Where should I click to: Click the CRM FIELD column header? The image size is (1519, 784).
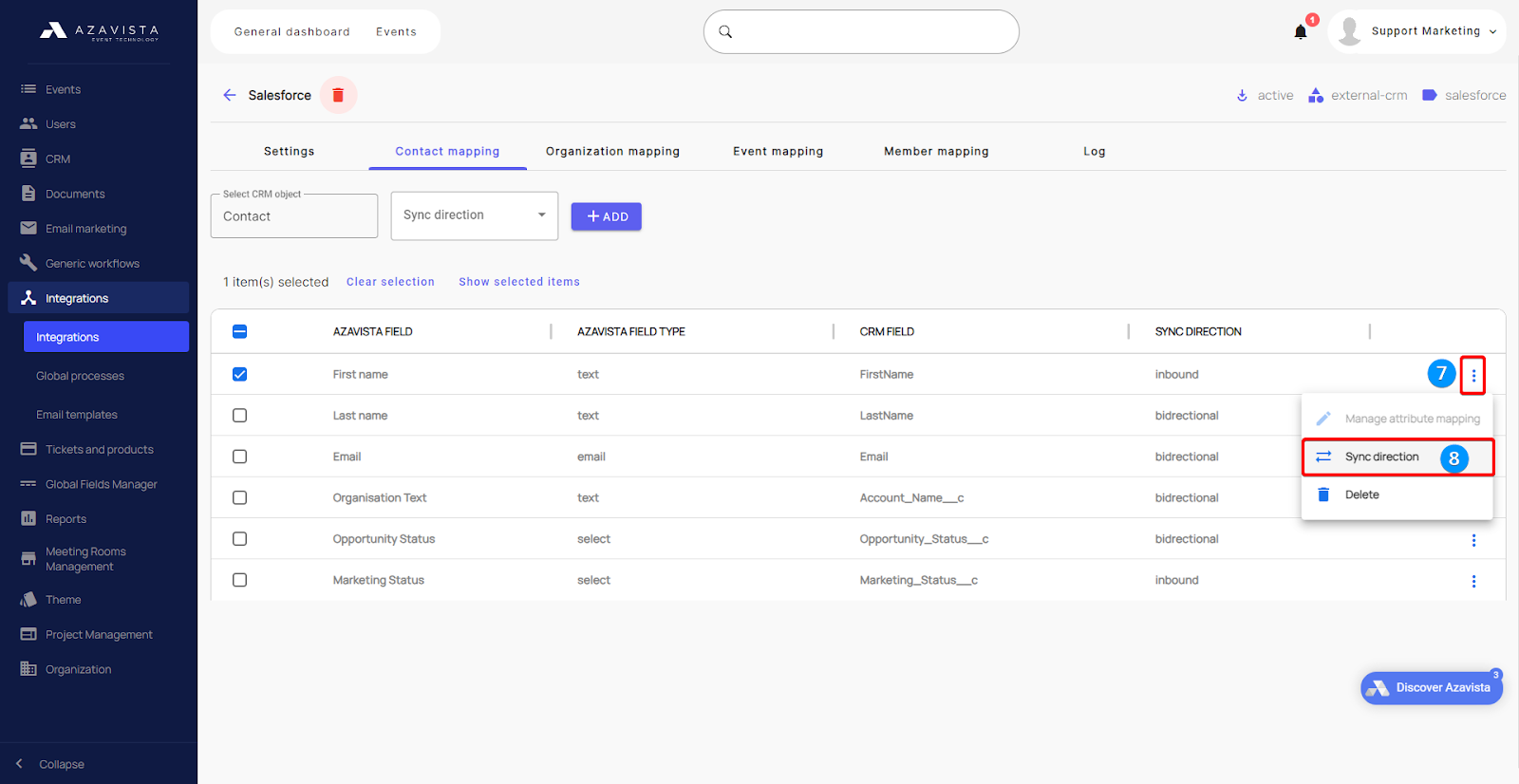pos(887,331)
